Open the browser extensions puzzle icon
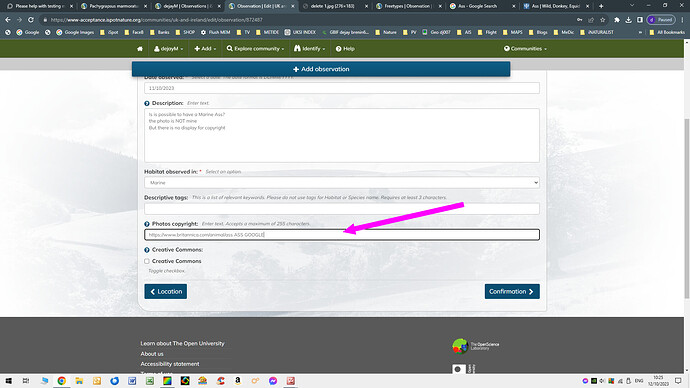Image resolution: width=690 pixels, height=388 pixels. click(x=617, y=20)
